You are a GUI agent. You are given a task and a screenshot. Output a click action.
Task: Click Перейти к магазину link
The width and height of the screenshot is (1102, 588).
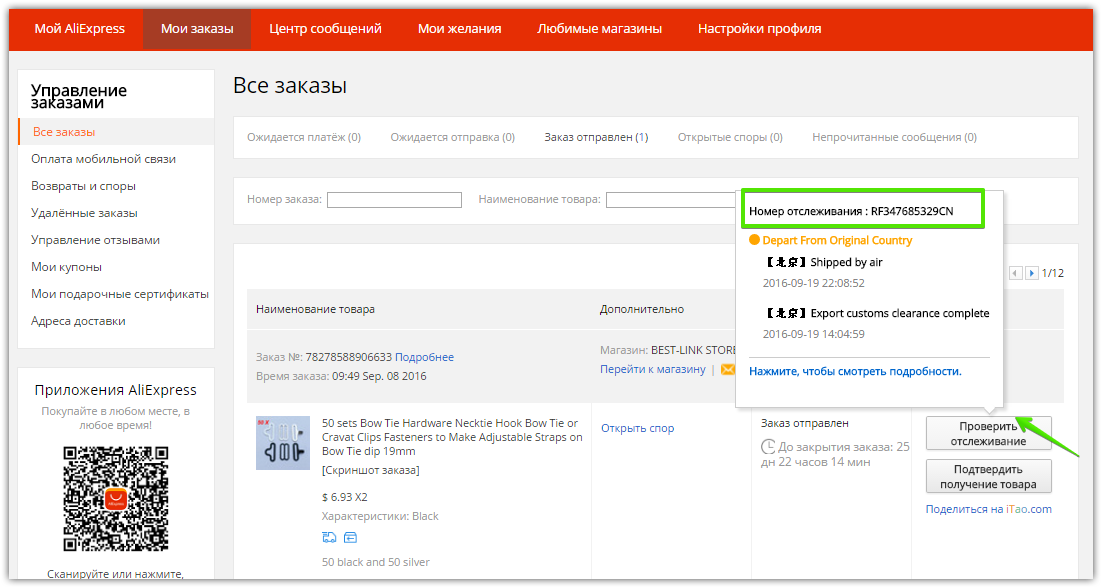pos(652,369)
